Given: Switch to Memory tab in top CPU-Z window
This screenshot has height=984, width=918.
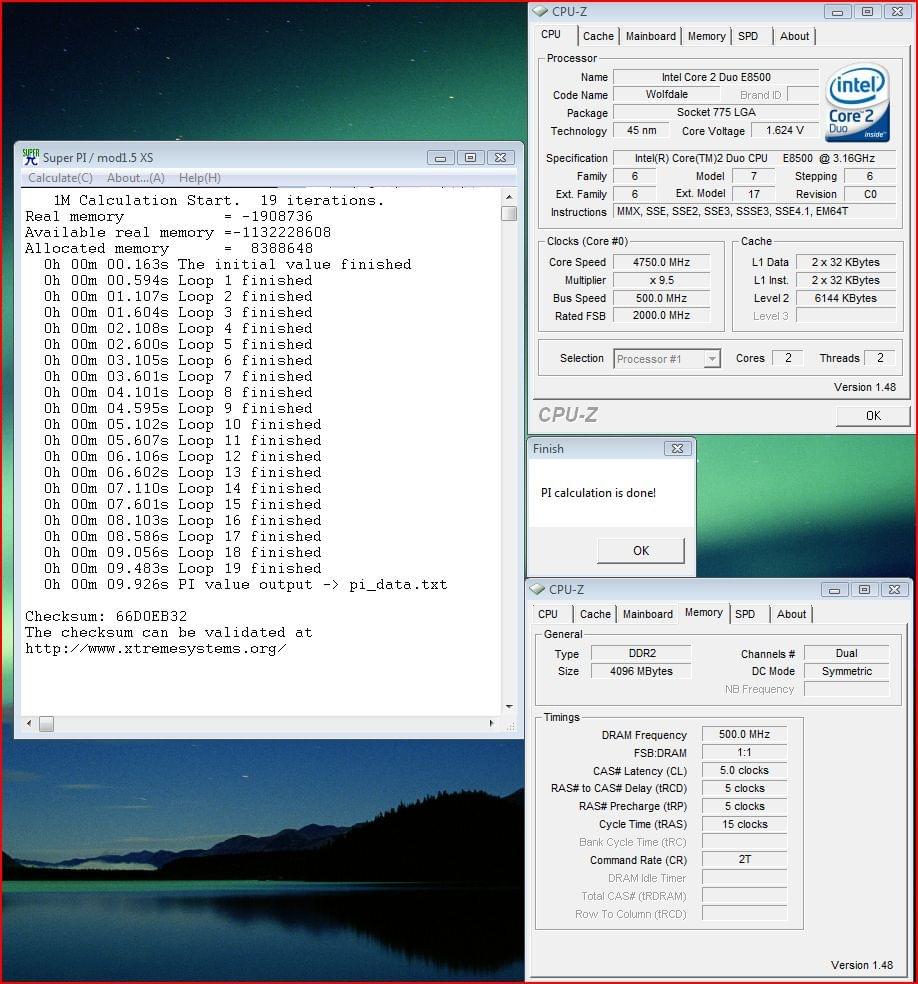Looking at the screenshot, I should pyautogui.click(x=707, y=36).
